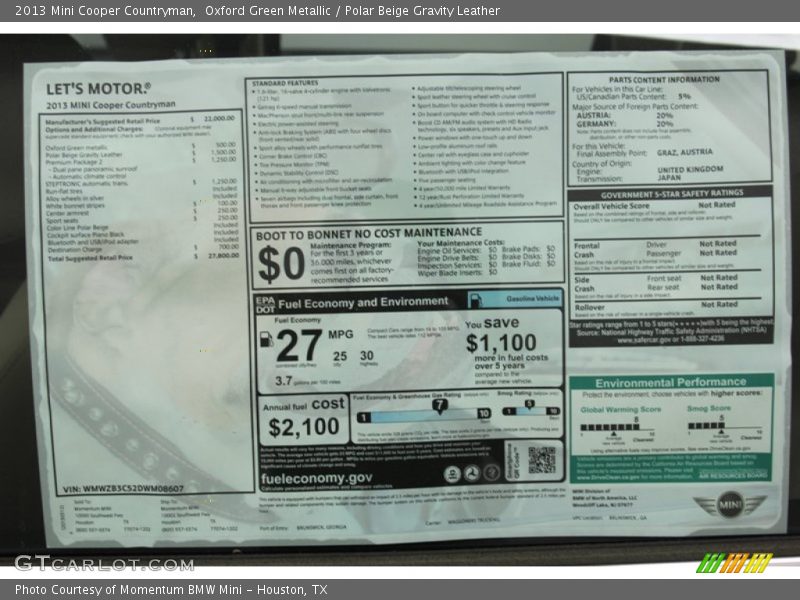Click the top caption '2013 Mini Cooper Countryman'
Viewport: 800px width, 600px height.
pyautogui.click(x=105, y=11)
